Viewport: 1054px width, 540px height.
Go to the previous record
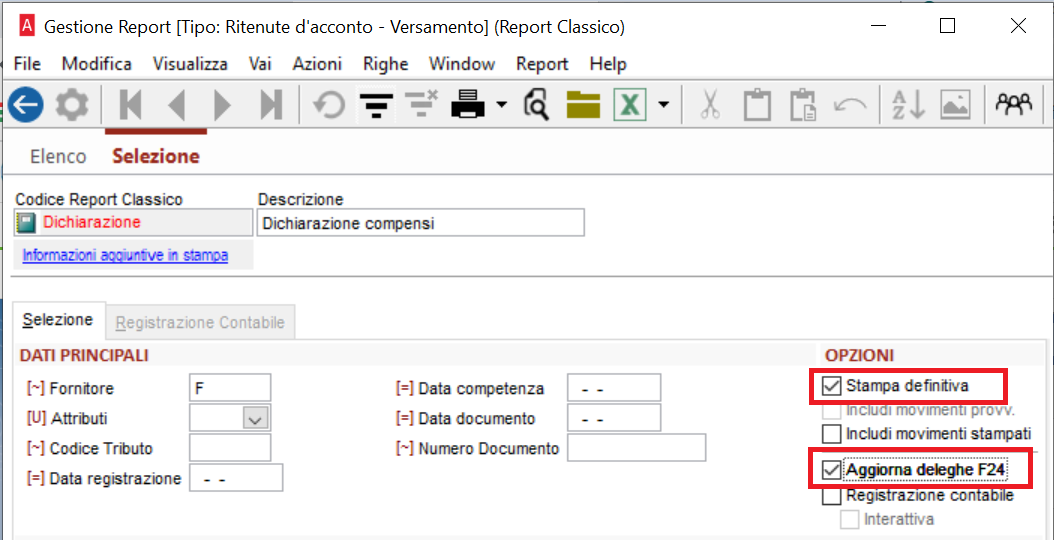(x=176, y=105)
